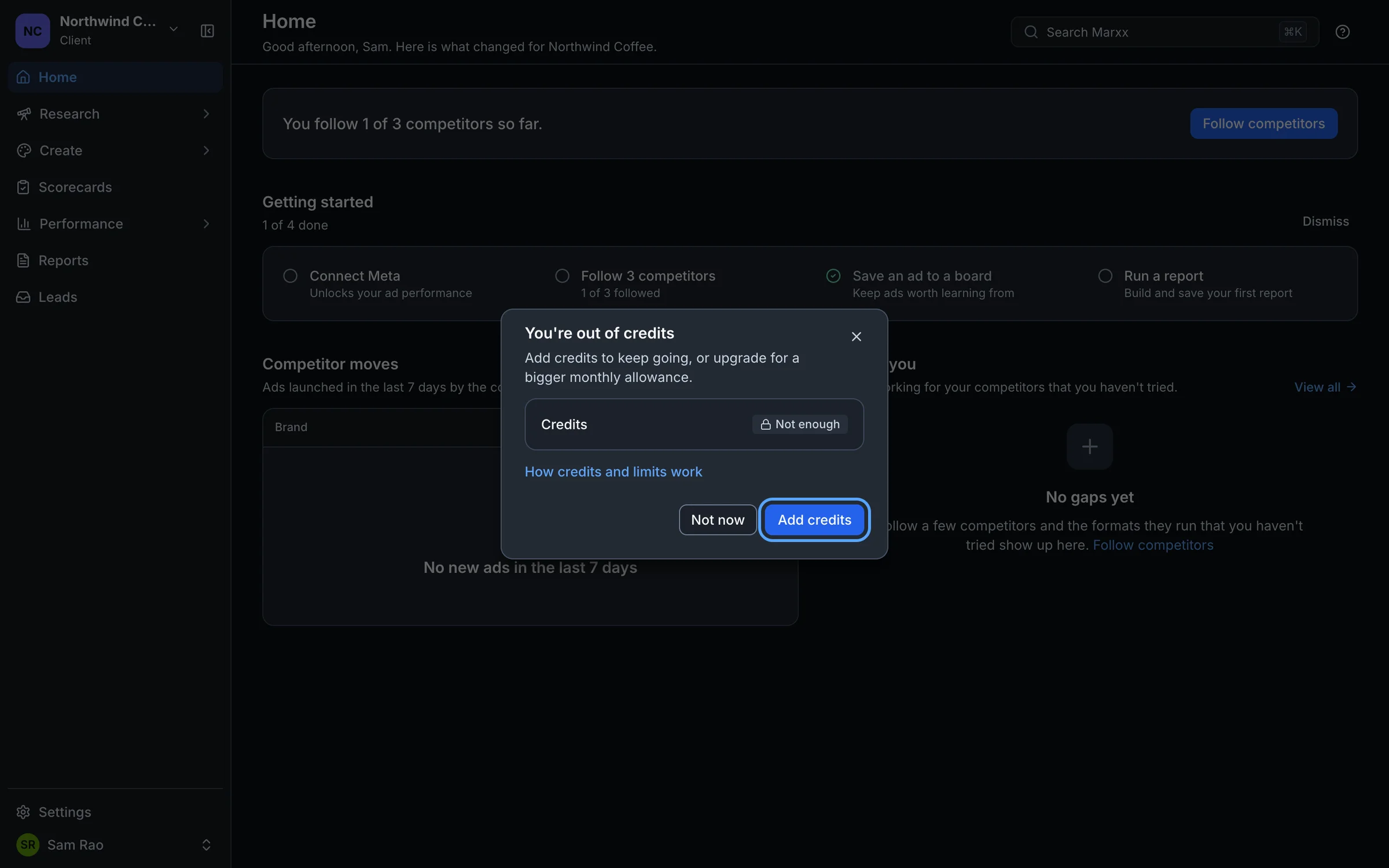Screen dimensions: 1389x868
Task: Dismiss dialog with Not now
Action: pos(718,520)
